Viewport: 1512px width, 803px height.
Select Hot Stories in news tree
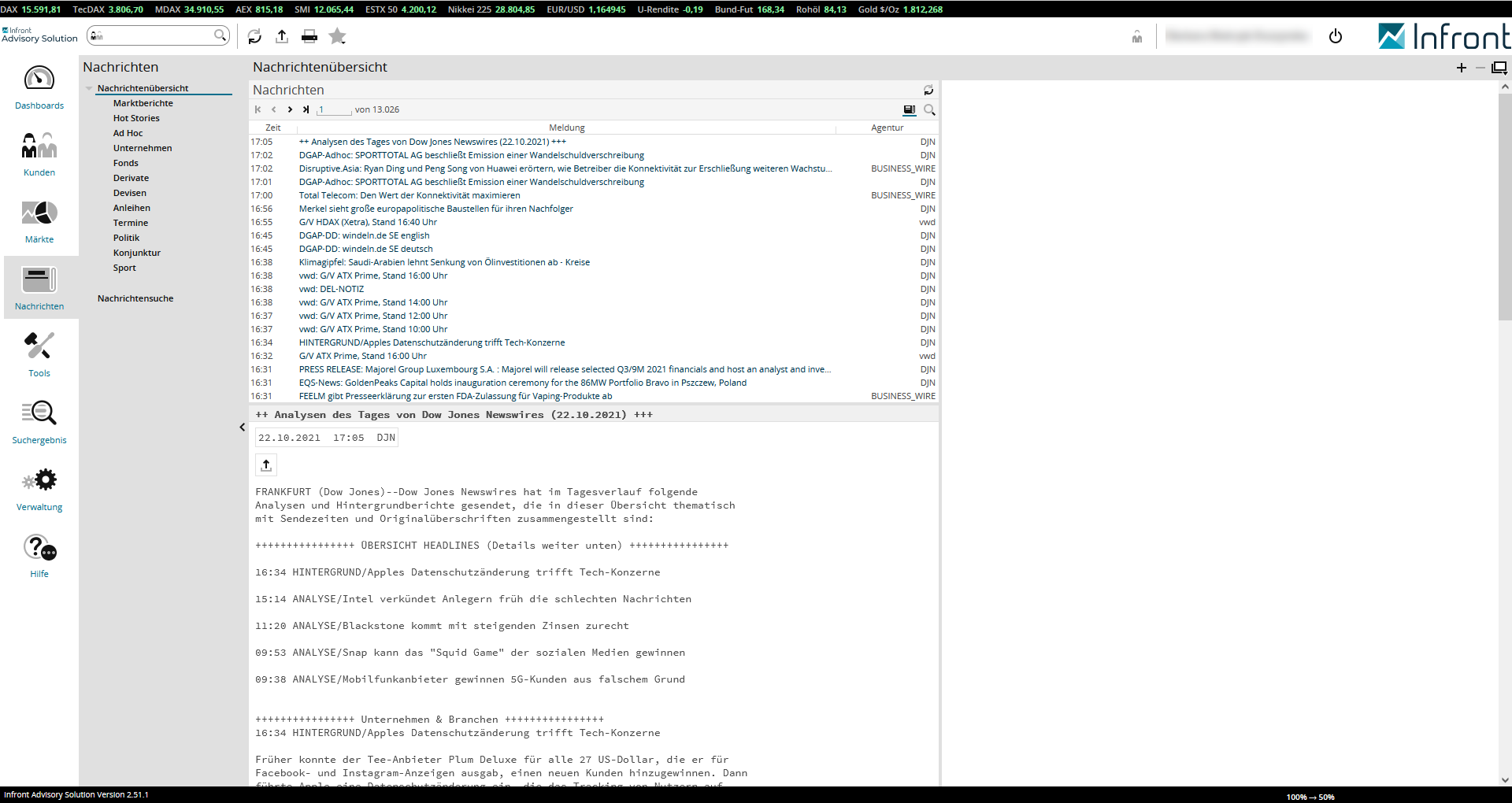click(x=136, y=118)
